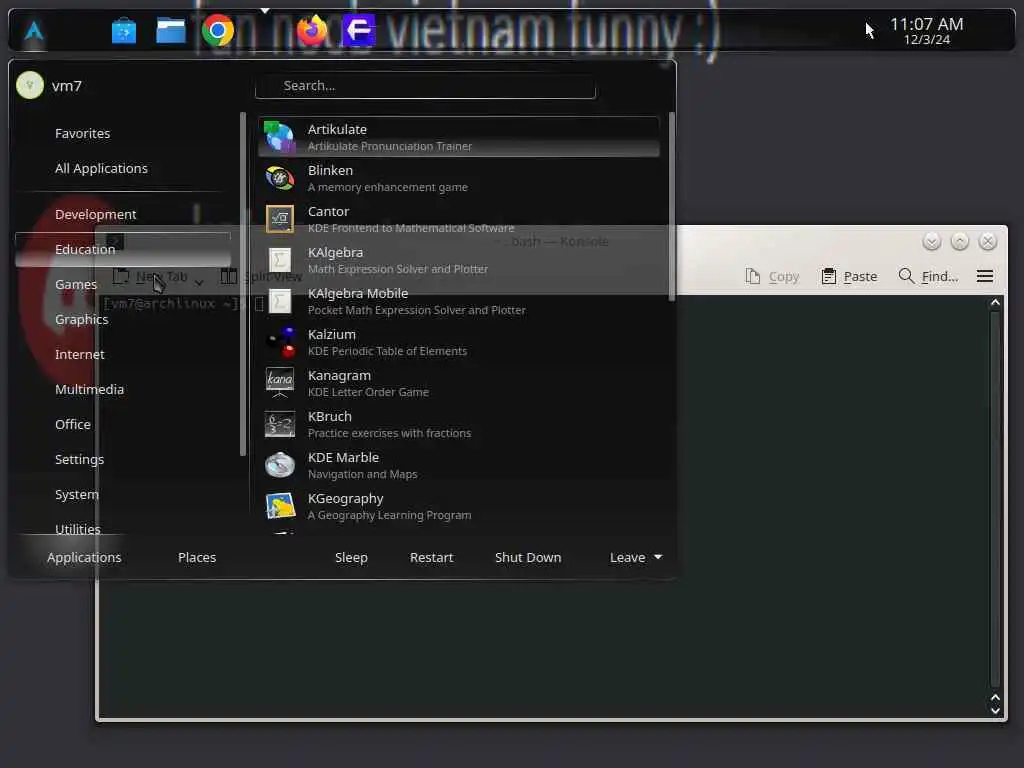This screenshot has width=1024, height=768.
Task: Launch KAlgebra math expression solver
Action: [458, 260]
